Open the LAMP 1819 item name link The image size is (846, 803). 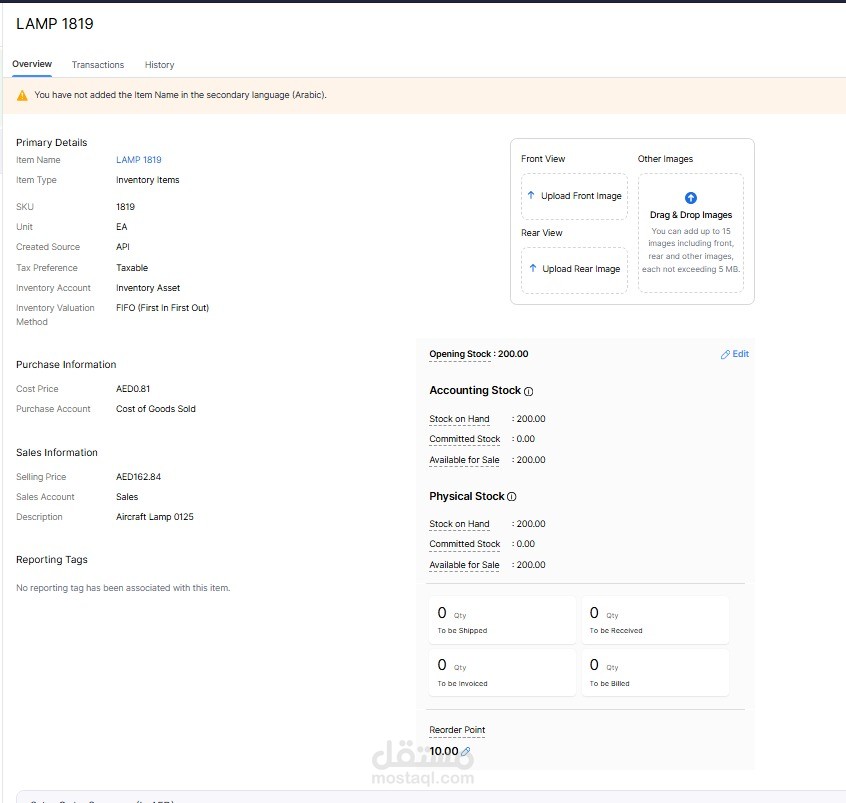[139, 160]
